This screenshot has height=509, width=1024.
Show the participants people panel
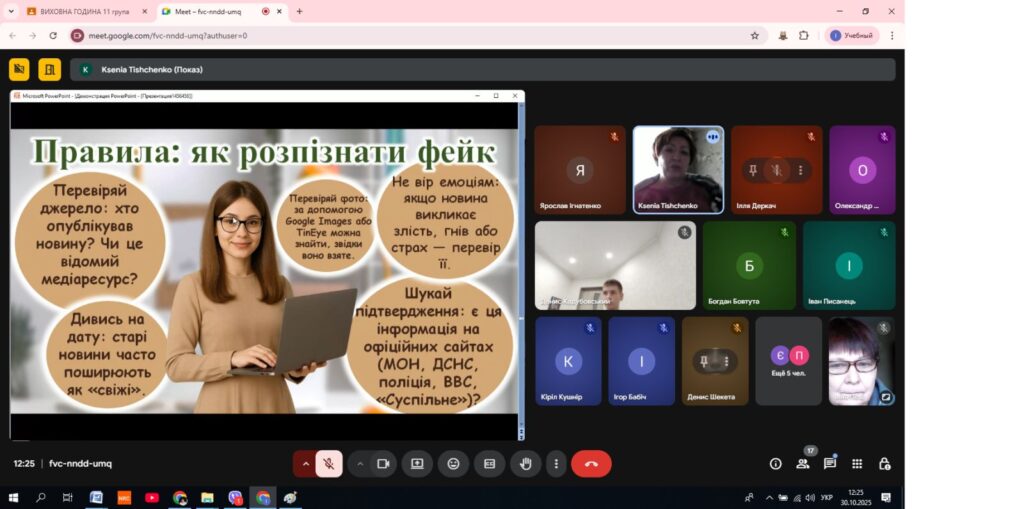[802, 464]
